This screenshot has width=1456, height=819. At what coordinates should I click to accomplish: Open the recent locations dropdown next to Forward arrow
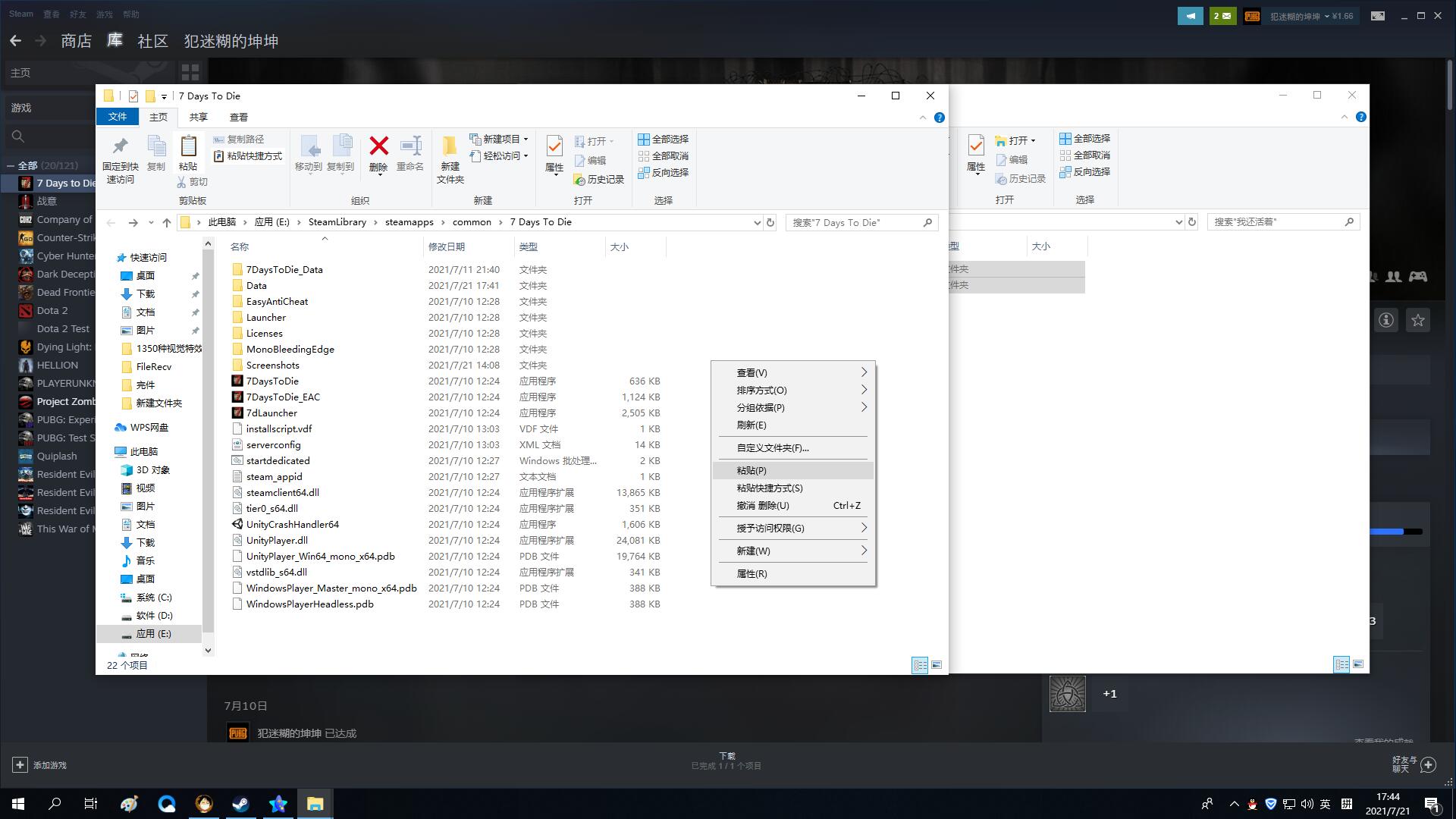151,223
